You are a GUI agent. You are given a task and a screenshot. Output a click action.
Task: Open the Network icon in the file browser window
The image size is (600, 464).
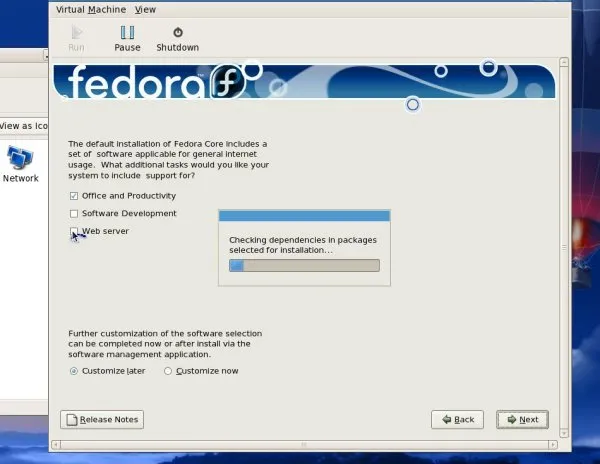tap(20, 164)
